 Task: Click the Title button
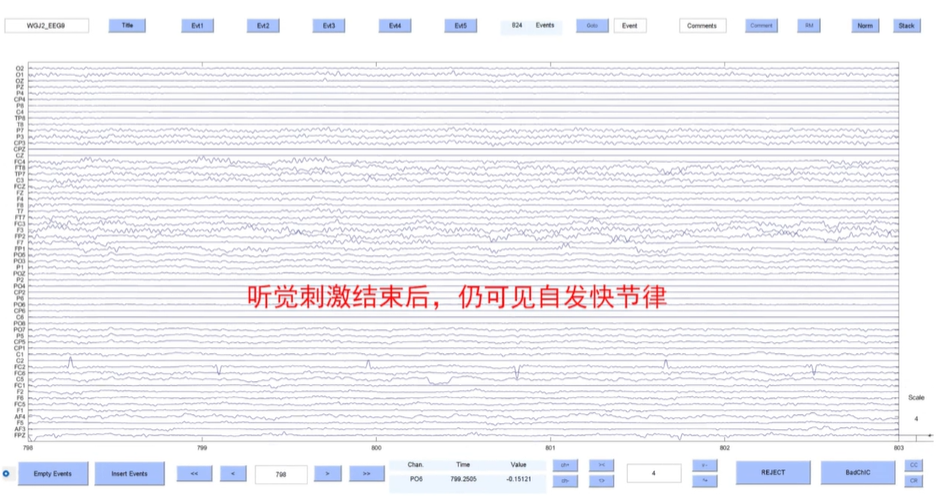[x=127, y=26]
